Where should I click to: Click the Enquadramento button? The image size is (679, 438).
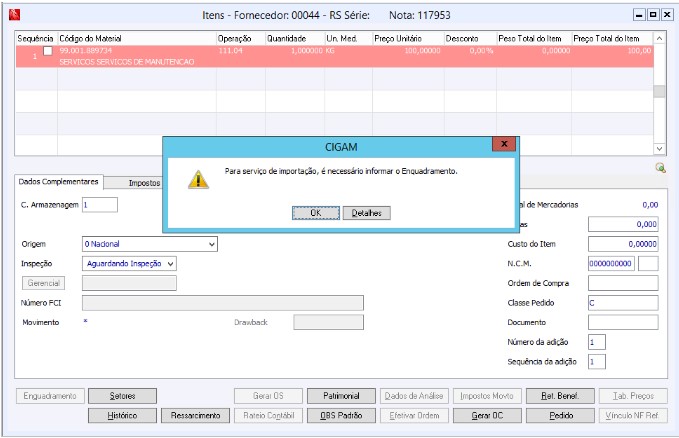(x=50, y=396)
